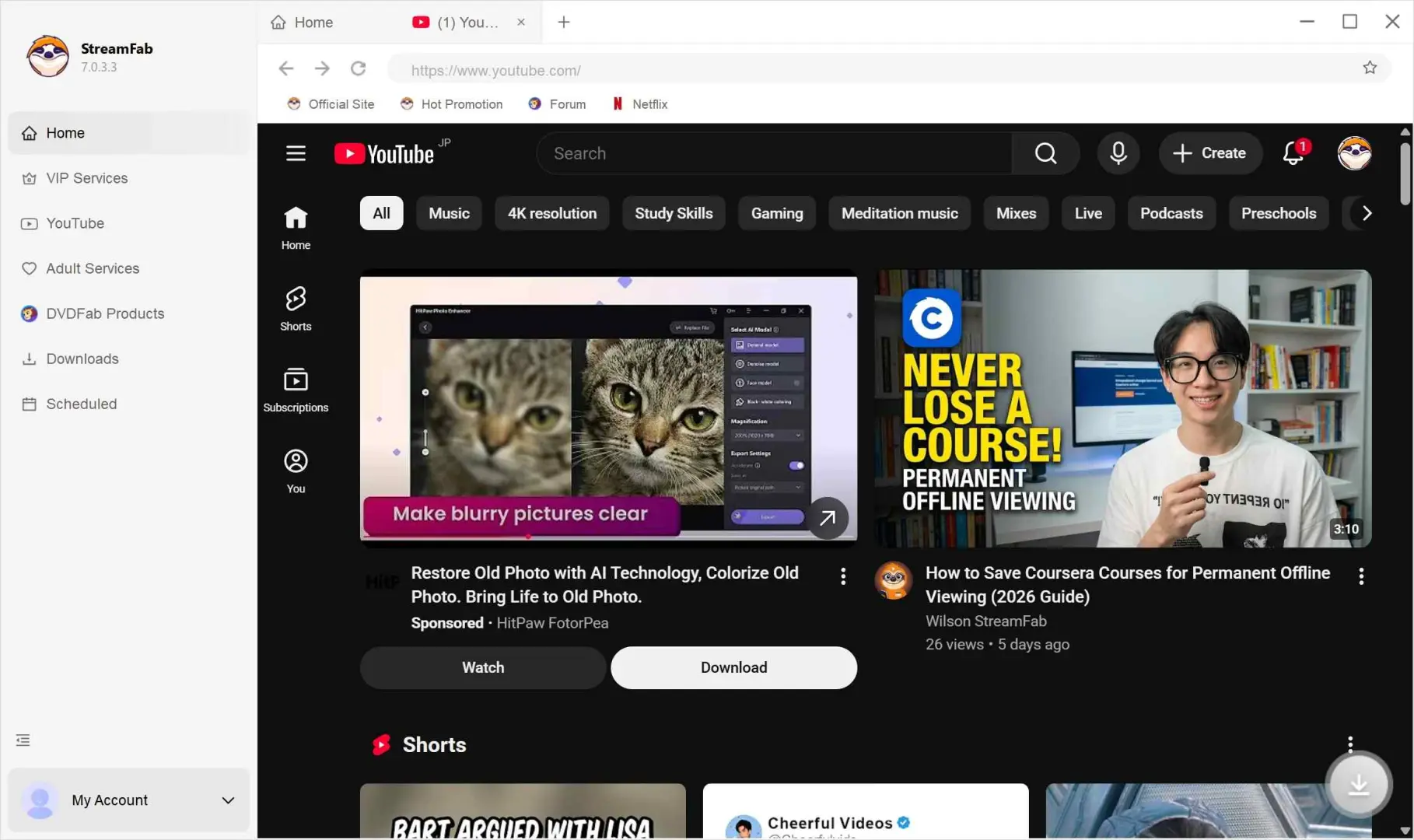Open more options for sponsored ad
Viewport: 1414px width, 840px height.
pos(843,576)
